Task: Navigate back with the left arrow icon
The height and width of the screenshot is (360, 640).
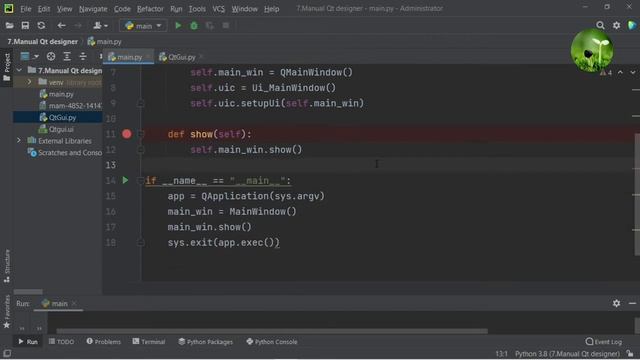Action: pos(61,26)
